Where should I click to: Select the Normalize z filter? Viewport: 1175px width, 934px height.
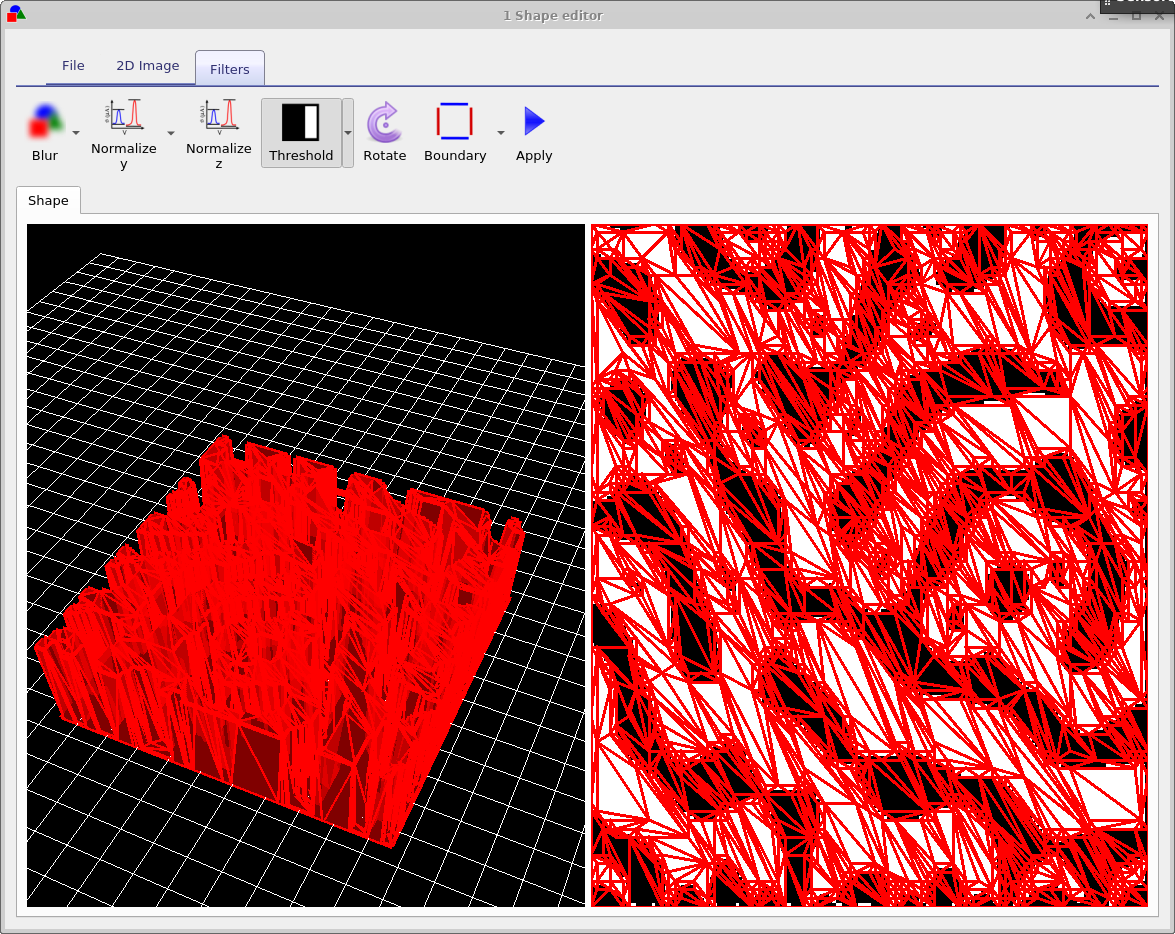(219, 133)
